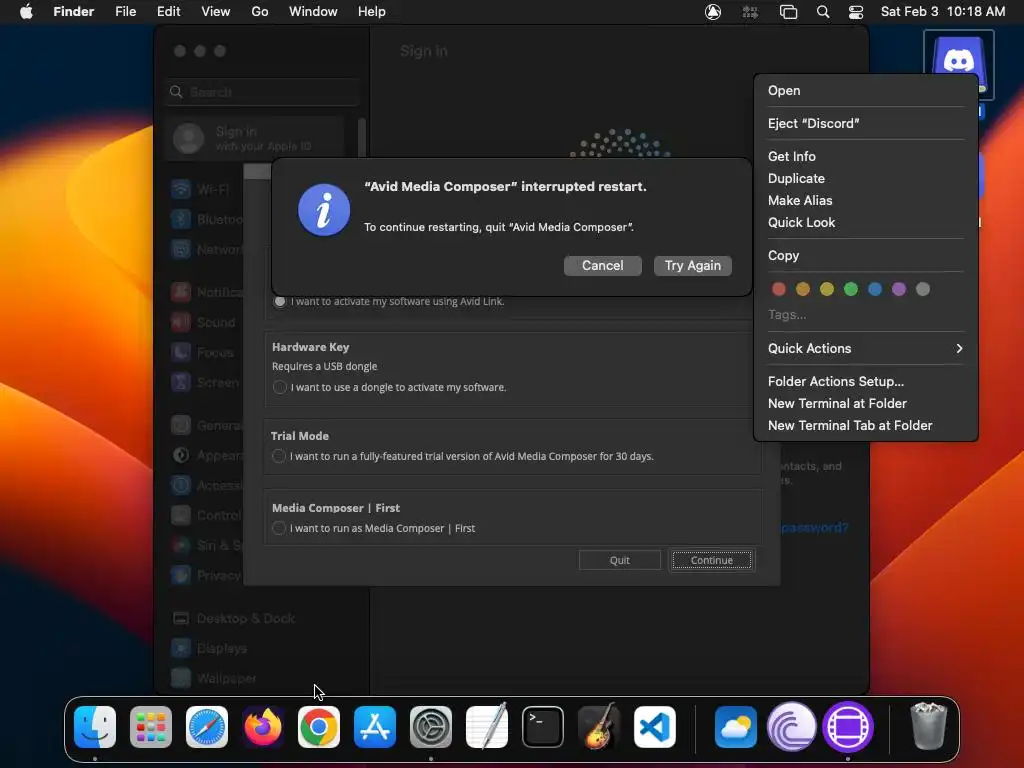This screenshot has width=1024, height=768.
Task: Open Finder from the Dock
Action: coord(95,727)
